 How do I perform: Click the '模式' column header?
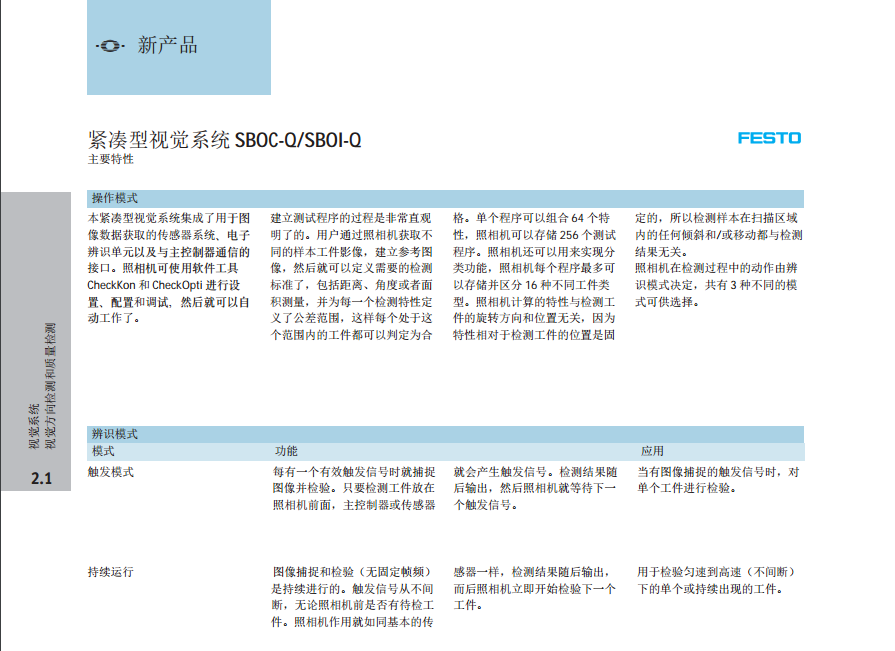pos(103,451)
